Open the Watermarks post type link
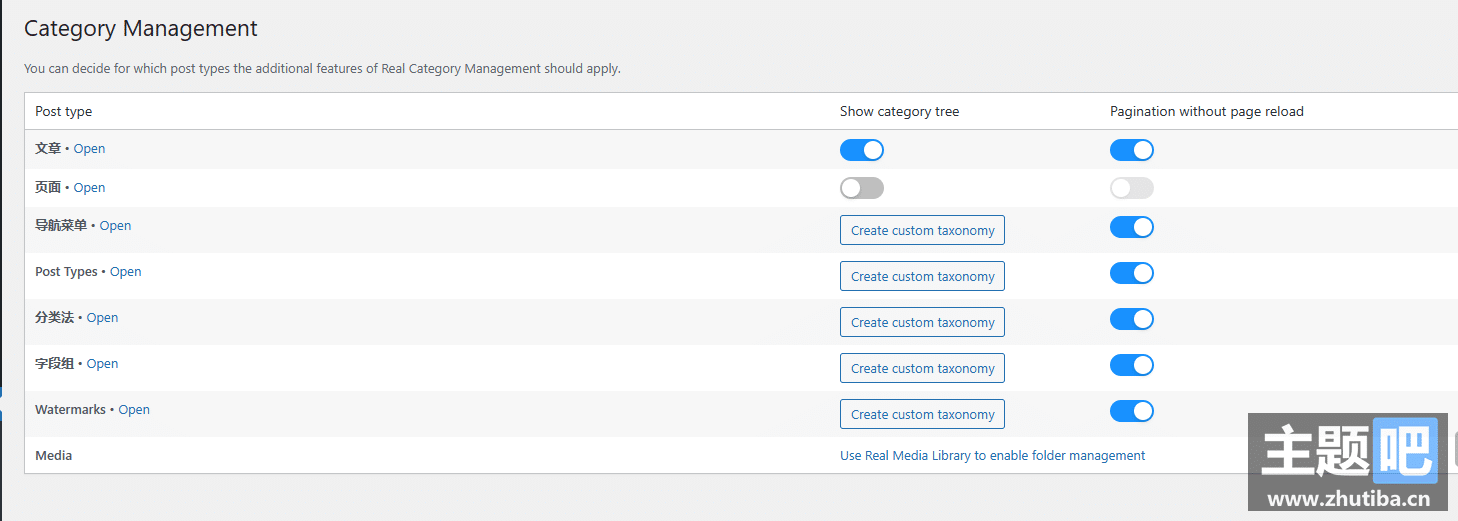The height and width of the screenshot is (521, 1458). click(134, 409)
